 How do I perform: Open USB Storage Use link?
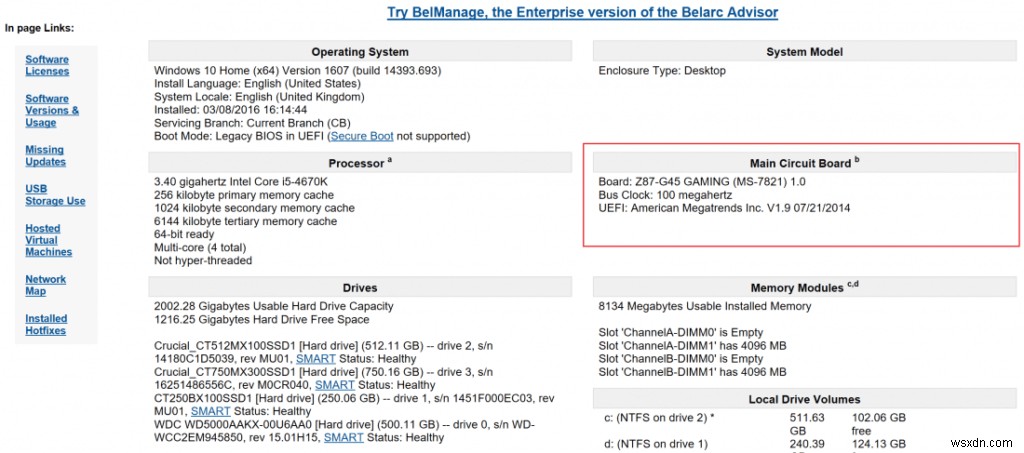[55, 194]
